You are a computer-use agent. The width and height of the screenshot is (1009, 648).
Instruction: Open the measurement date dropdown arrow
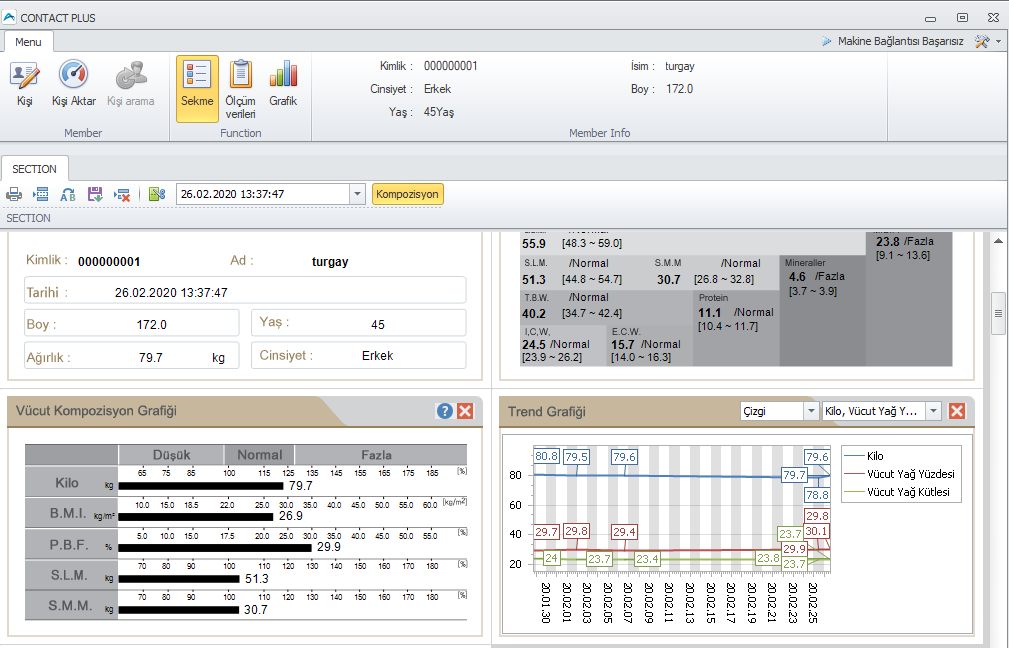pos(357,194)
